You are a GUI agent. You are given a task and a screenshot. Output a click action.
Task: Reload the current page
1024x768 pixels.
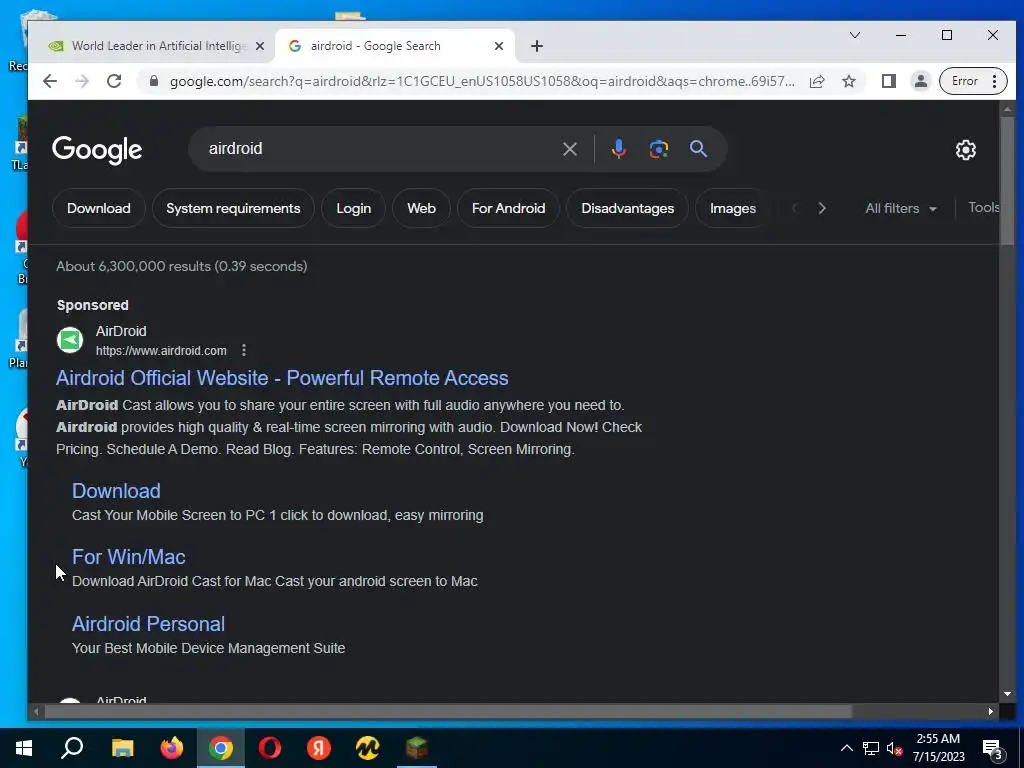coord(114,81)
